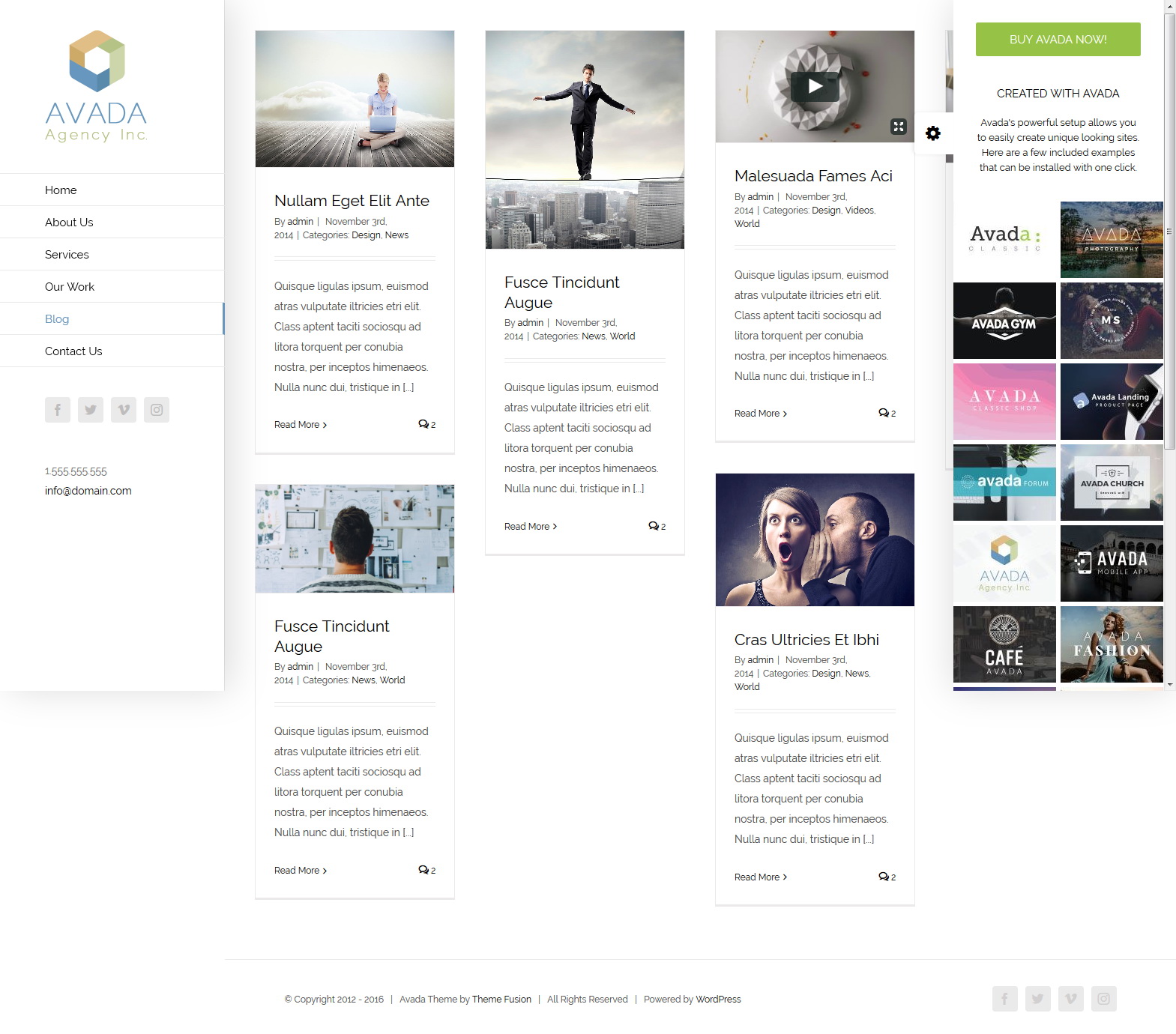Read More on Nullam Eget Elit Ante

[301, 425]
